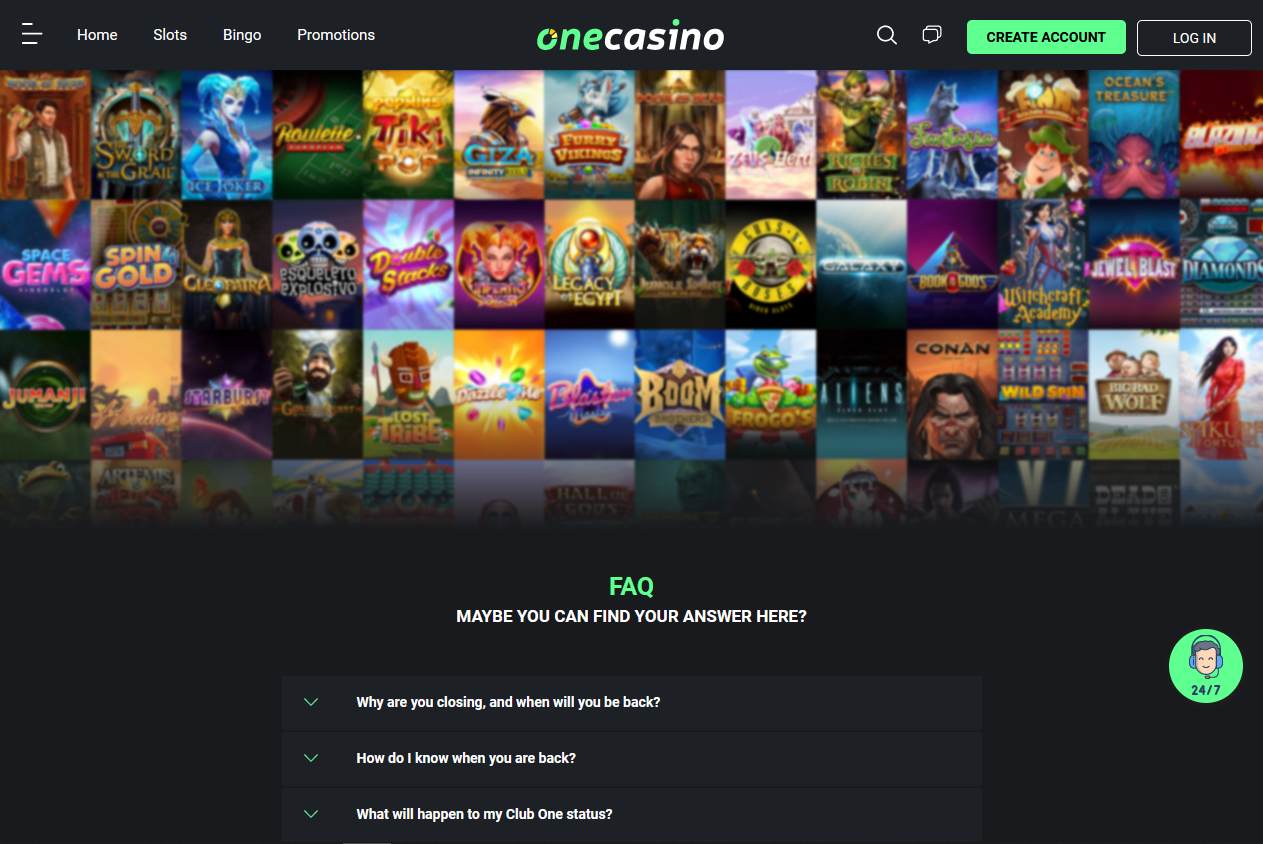Viewport: 1263px width, 844px height.
Task: Go to the Home menu item
Action: (97, 35)
